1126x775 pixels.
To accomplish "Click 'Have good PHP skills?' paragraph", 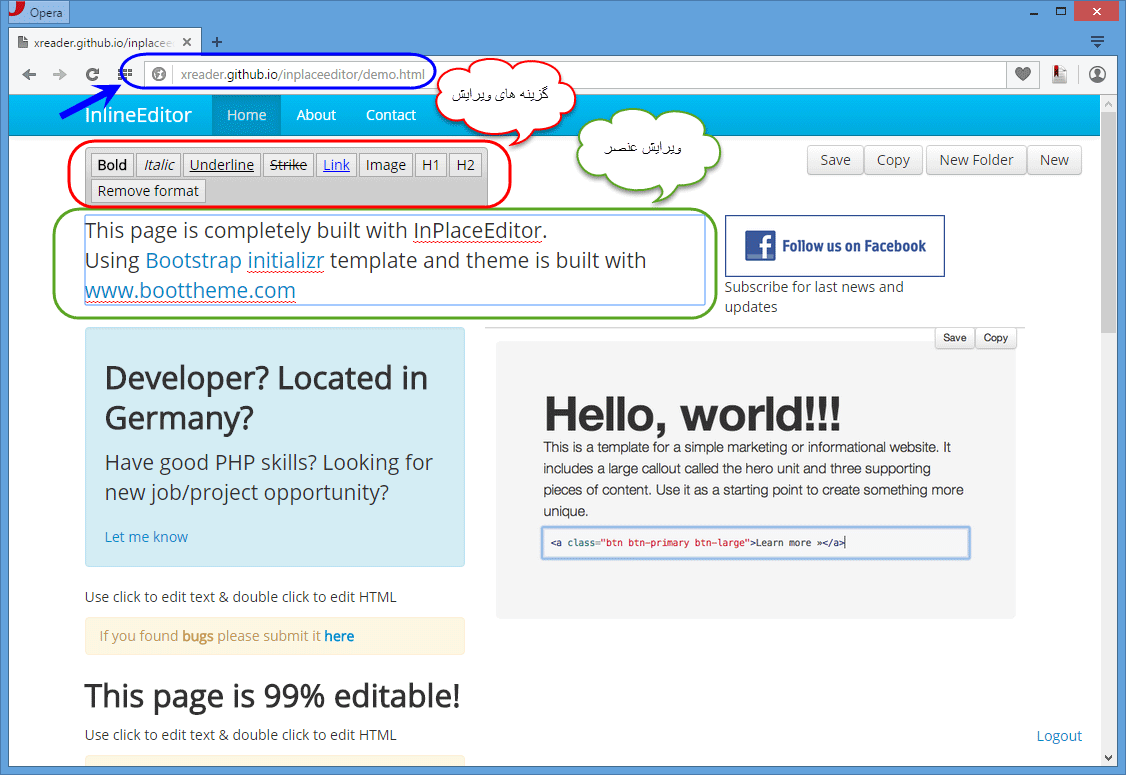I will (x=269, y=477).
